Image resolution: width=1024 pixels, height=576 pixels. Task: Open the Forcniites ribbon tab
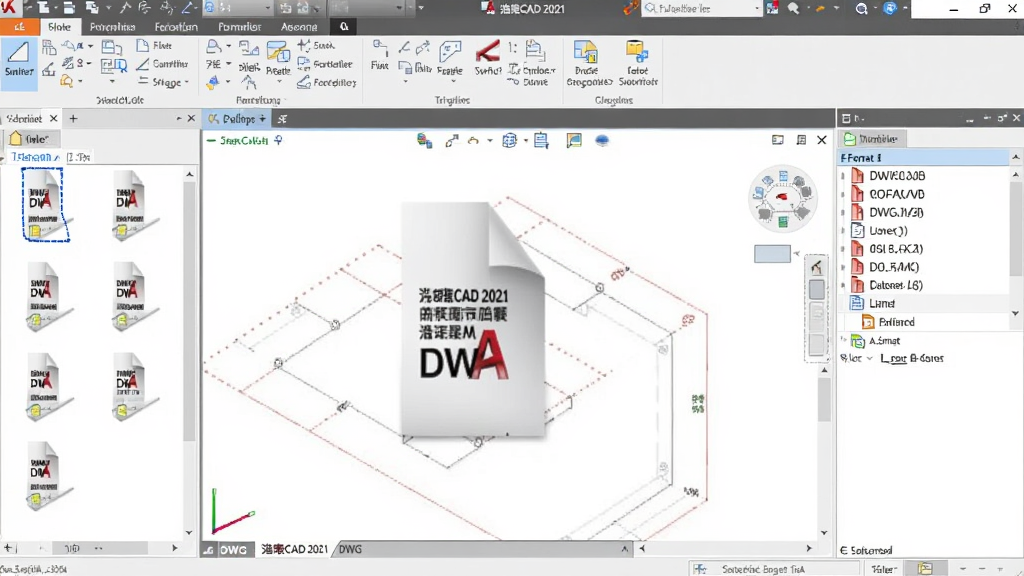tap(112, 27)
